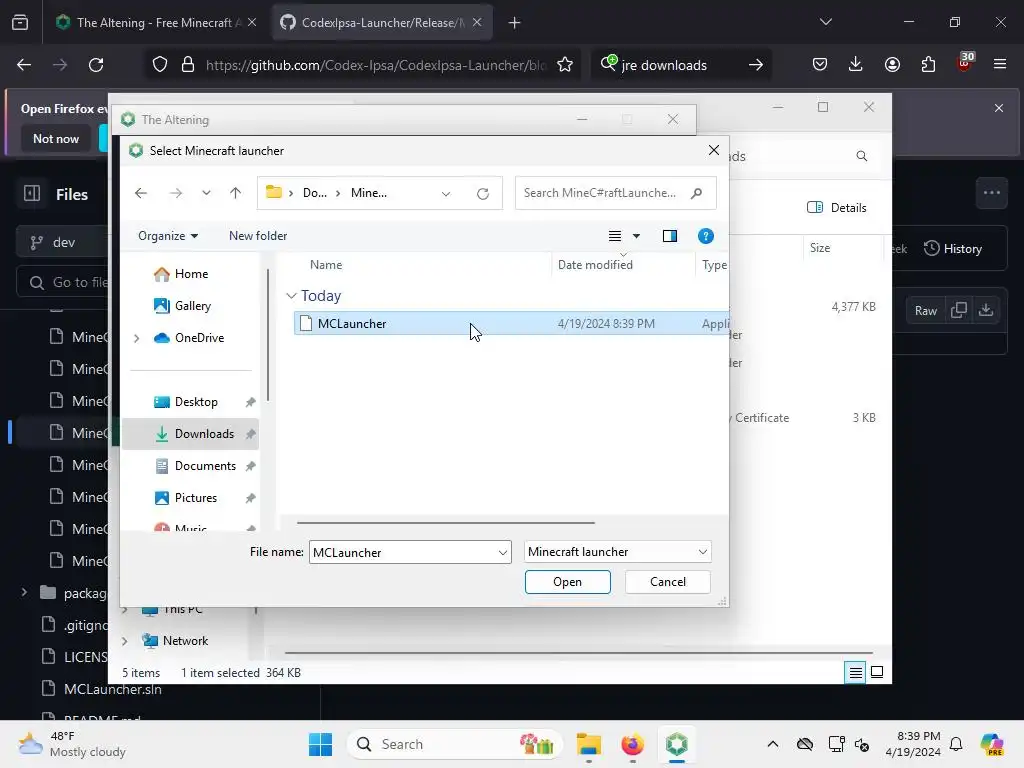Image resolution: width=1024 pixels, height=768 pixels.
Task: Open Firefox from taskbar
Action: pos(632,744)
